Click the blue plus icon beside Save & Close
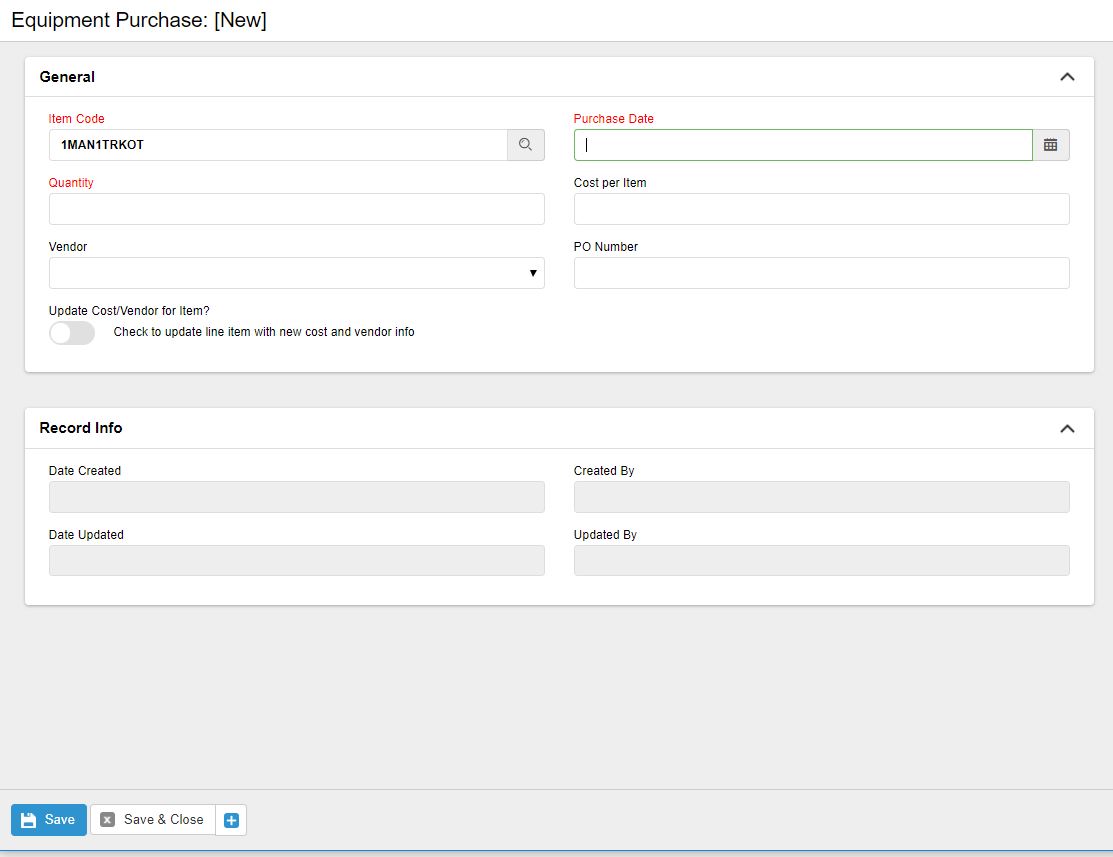This screenshot has height=857, width=1113. (231, 820)
